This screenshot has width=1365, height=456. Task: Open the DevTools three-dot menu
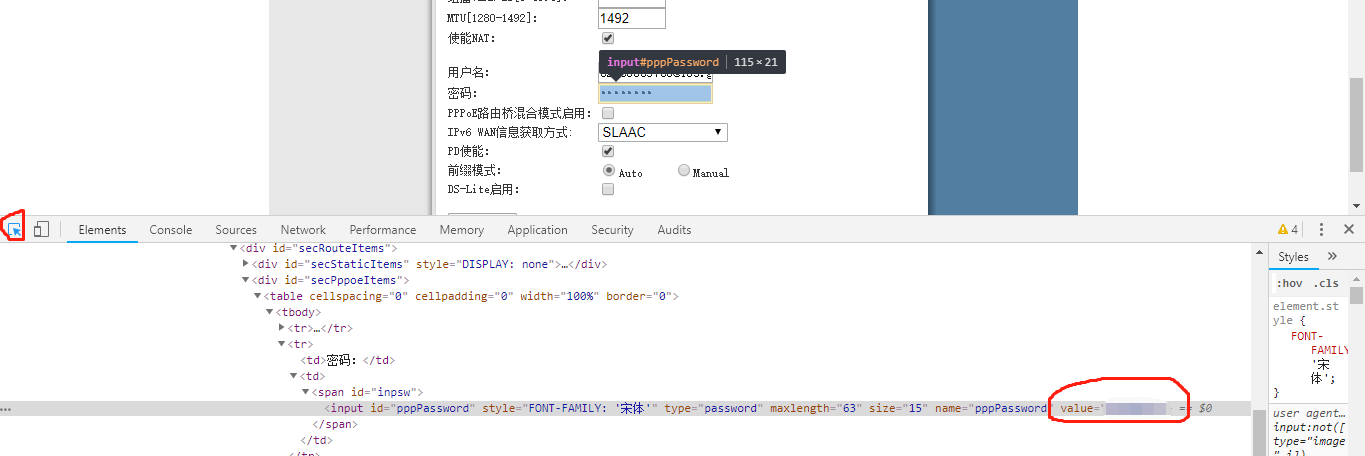pyautogui.click(x=1321, y=229)
